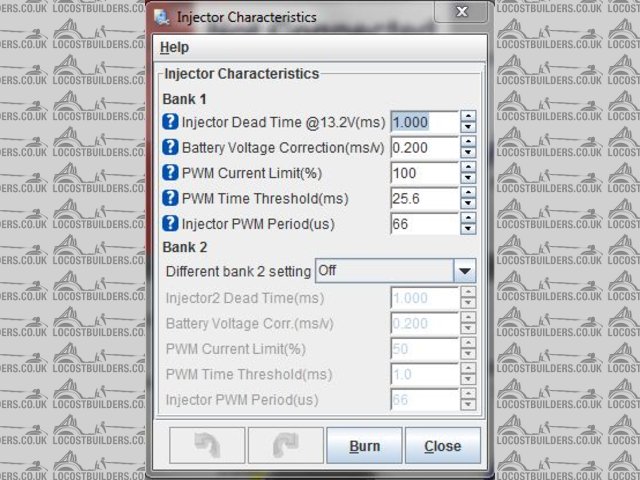640x480 pixels.
Task: Increase Injector Dead Time with up arrow
Action: 468,116
